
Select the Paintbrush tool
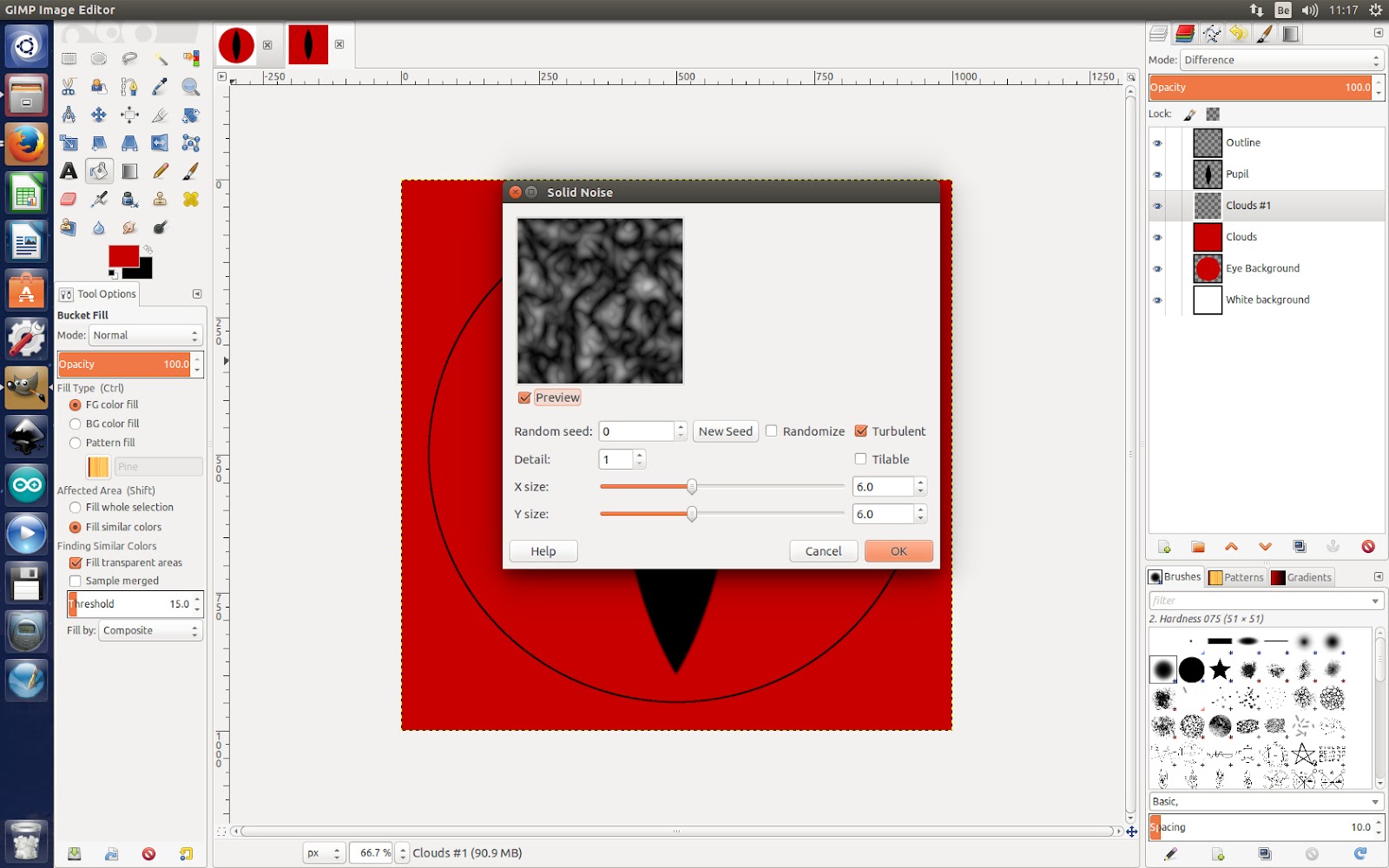[190, 171]
